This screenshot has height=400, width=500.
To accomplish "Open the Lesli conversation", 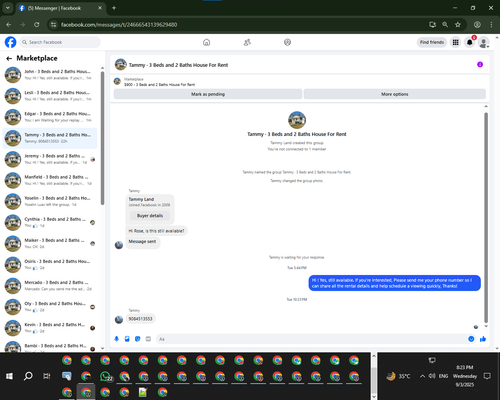I will pyautogui.click(x=50, y=96).
